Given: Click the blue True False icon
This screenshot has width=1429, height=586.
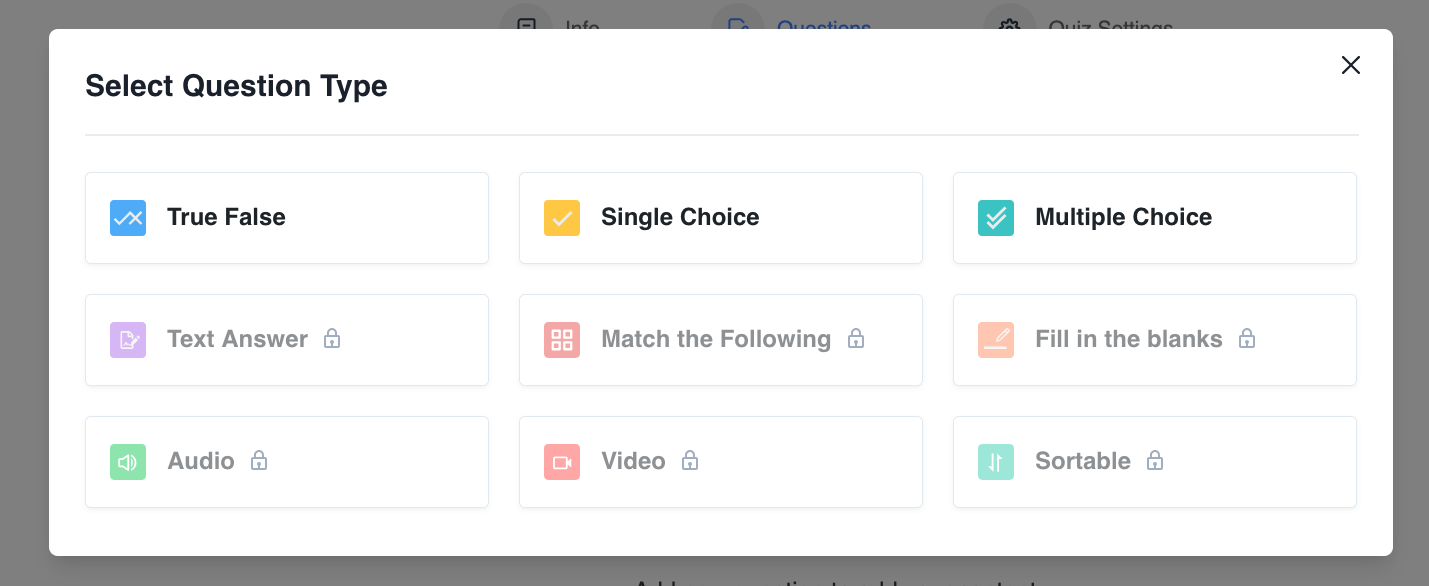Looking at the screenshot, I should tap(128, 218).
